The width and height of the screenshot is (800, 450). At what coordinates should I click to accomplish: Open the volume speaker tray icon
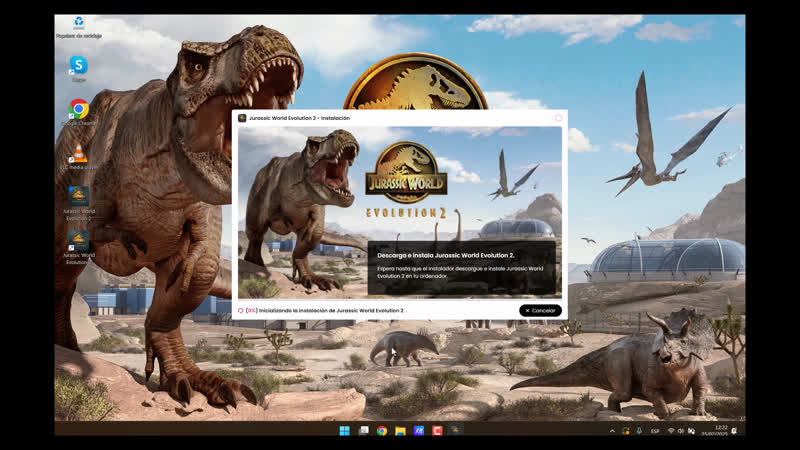pos(681,431)
